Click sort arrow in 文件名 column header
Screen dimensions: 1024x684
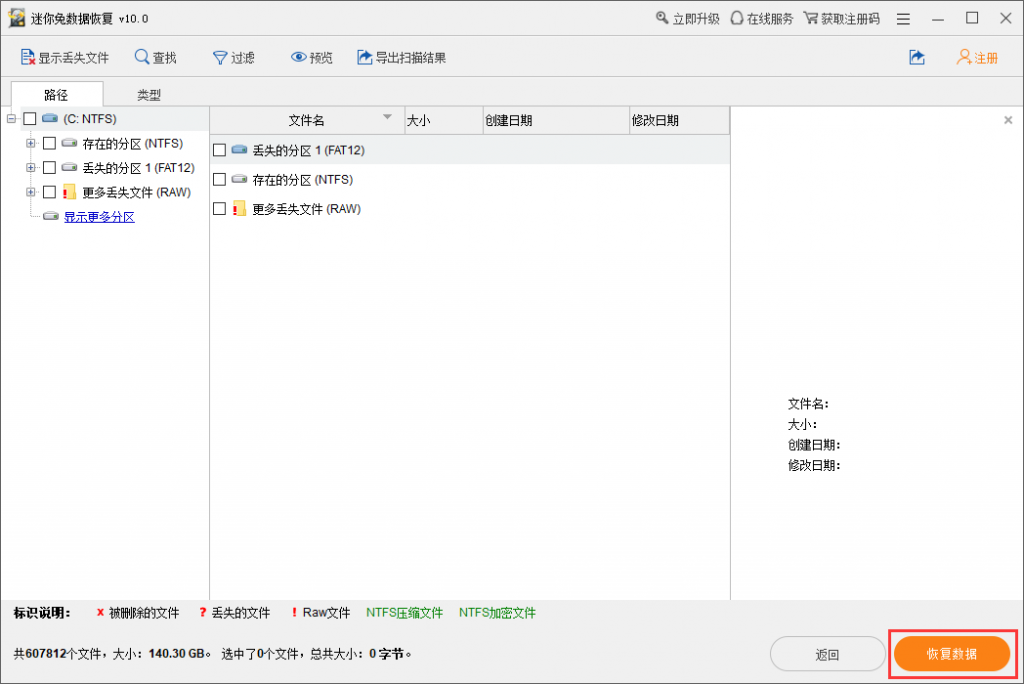point(387,117)
